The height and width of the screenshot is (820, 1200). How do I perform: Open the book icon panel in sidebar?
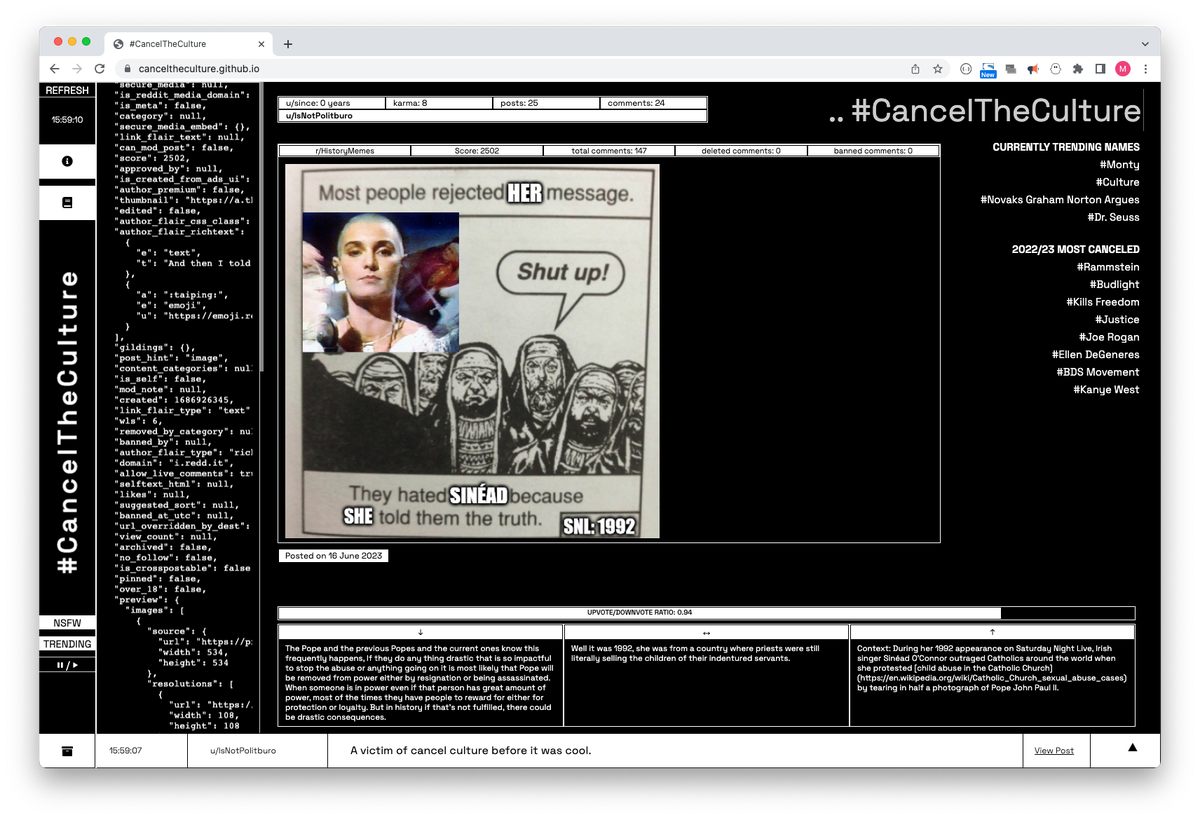click(67, 202)
